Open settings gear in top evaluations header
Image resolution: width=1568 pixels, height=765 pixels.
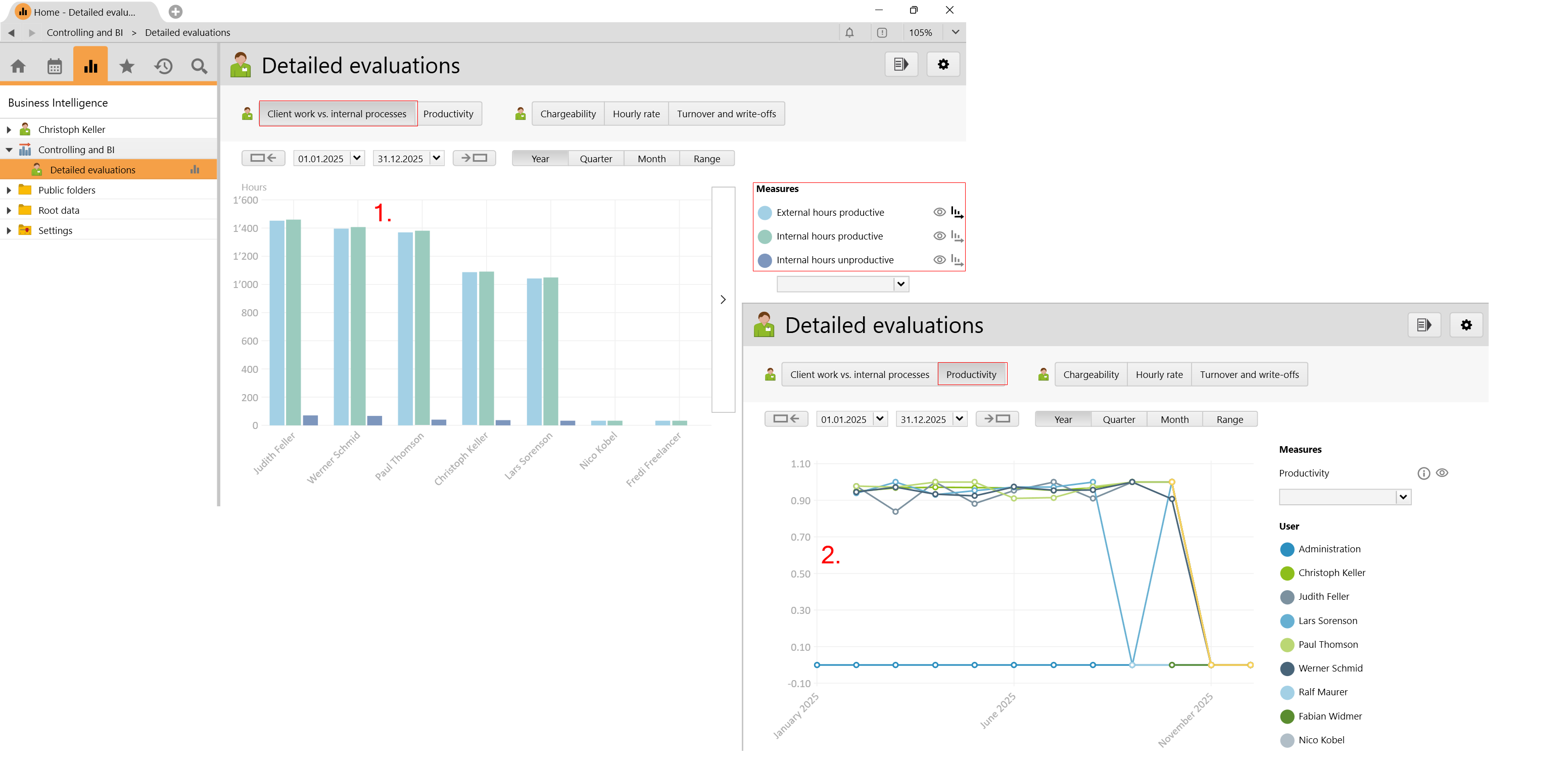point(943,65)
